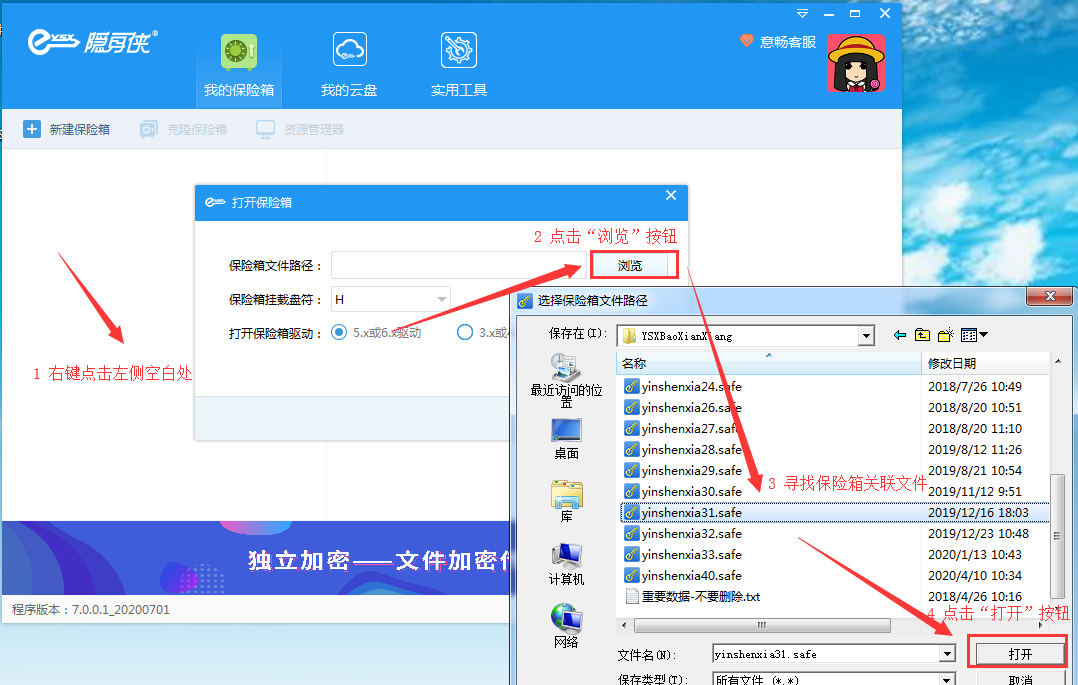Select the 计算机 computer shortcut
The image size is (1078, 685).
[566, 564]
